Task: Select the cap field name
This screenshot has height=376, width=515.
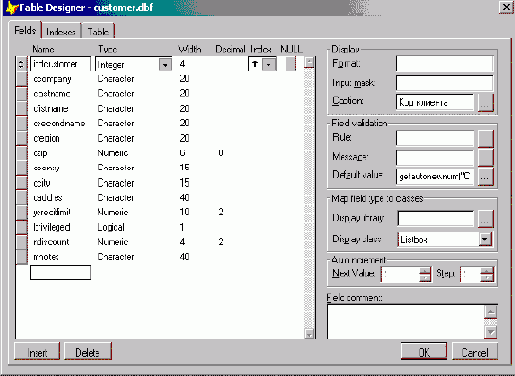Action: pyautogui.click(x=41, y=153)
